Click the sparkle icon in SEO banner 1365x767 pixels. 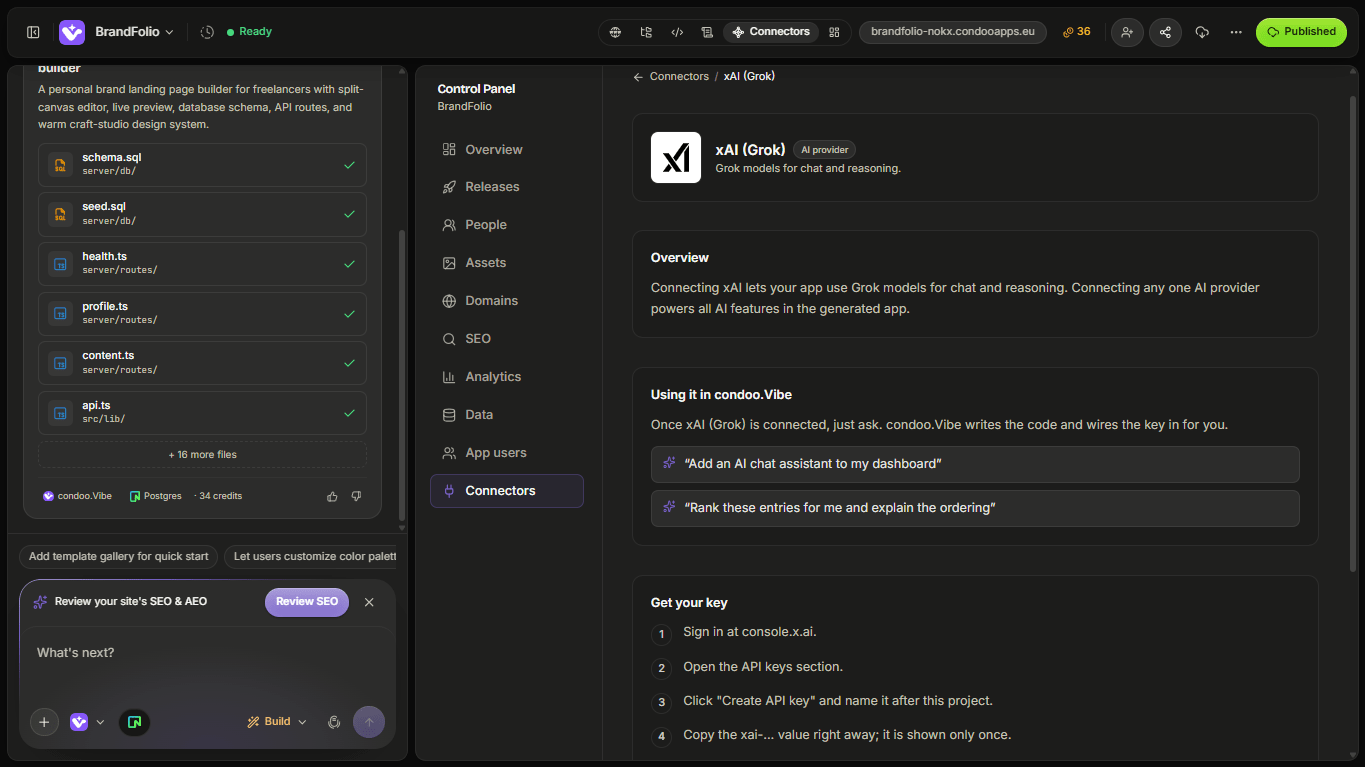coord(40,602)
